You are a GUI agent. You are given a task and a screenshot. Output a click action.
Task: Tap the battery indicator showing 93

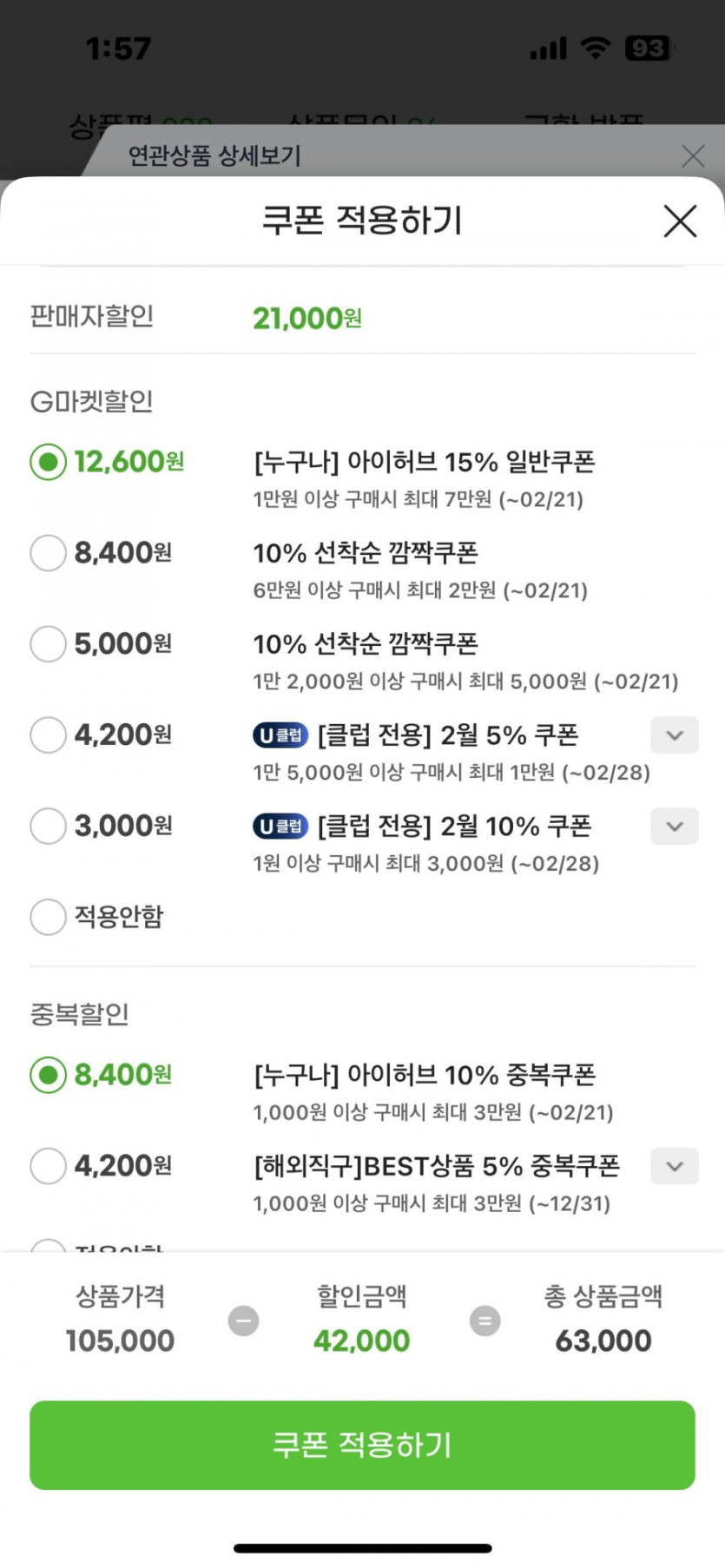point(648,48)
